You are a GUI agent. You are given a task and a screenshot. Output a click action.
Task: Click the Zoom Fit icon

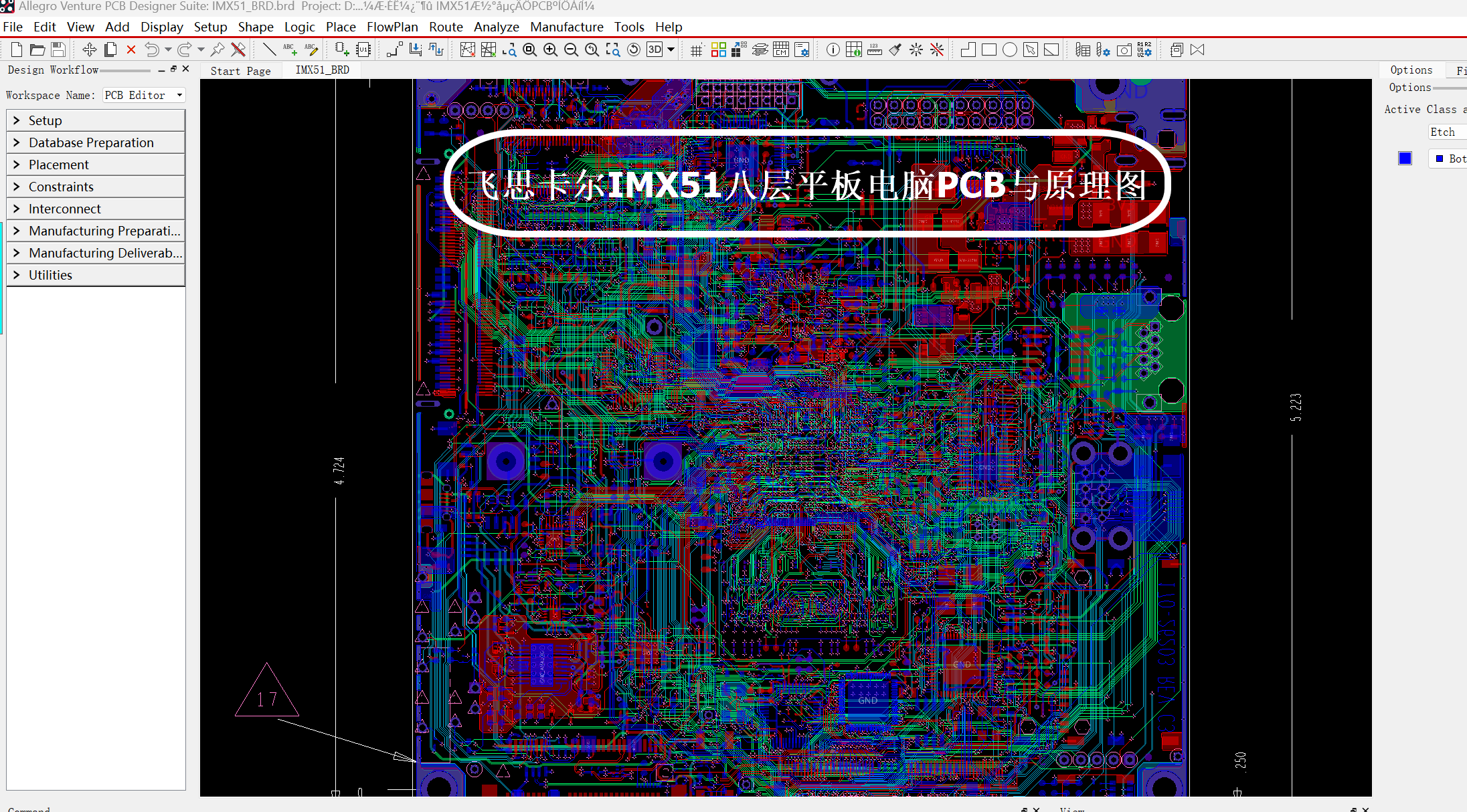pos(530,49)
